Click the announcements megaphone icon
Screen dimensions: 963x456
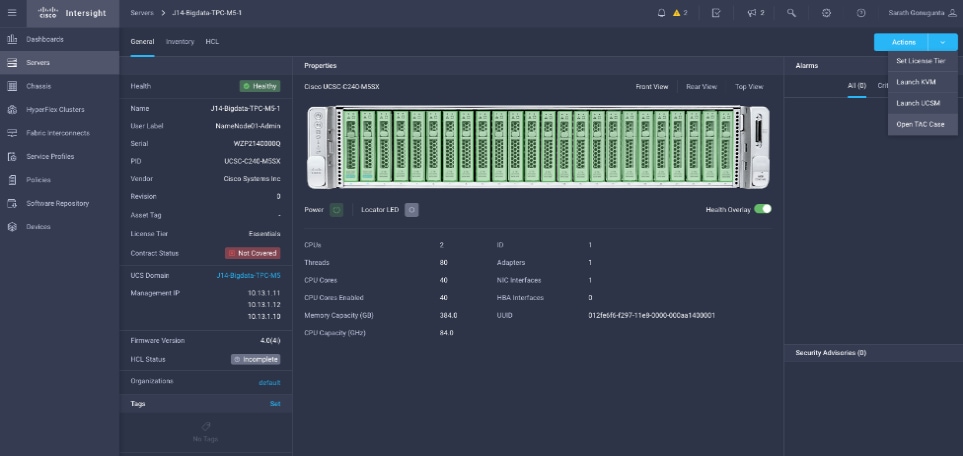pyautogui.click(x=753, y=13)
